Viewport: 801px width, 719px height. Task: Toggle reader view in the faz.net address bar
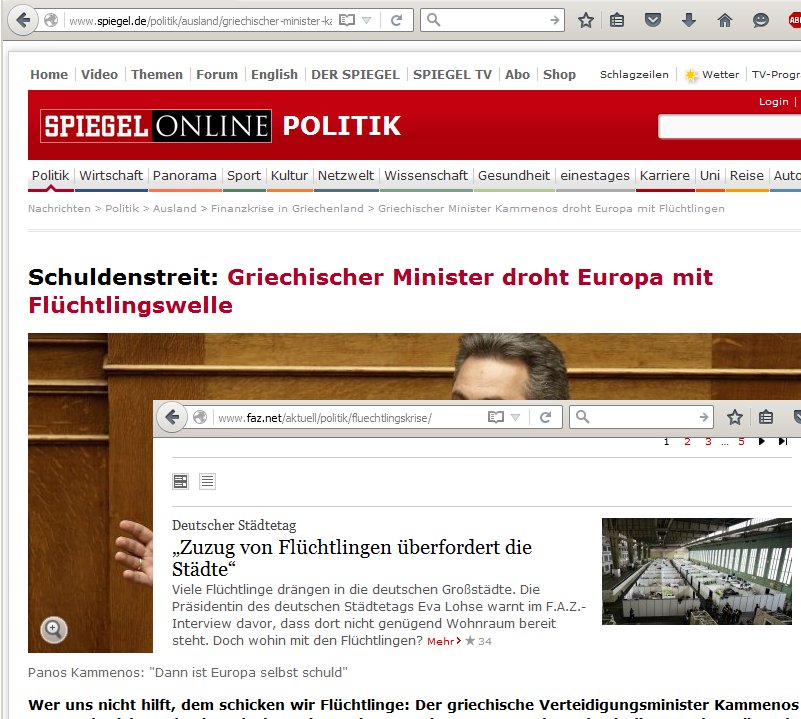(x=496, y=418)
